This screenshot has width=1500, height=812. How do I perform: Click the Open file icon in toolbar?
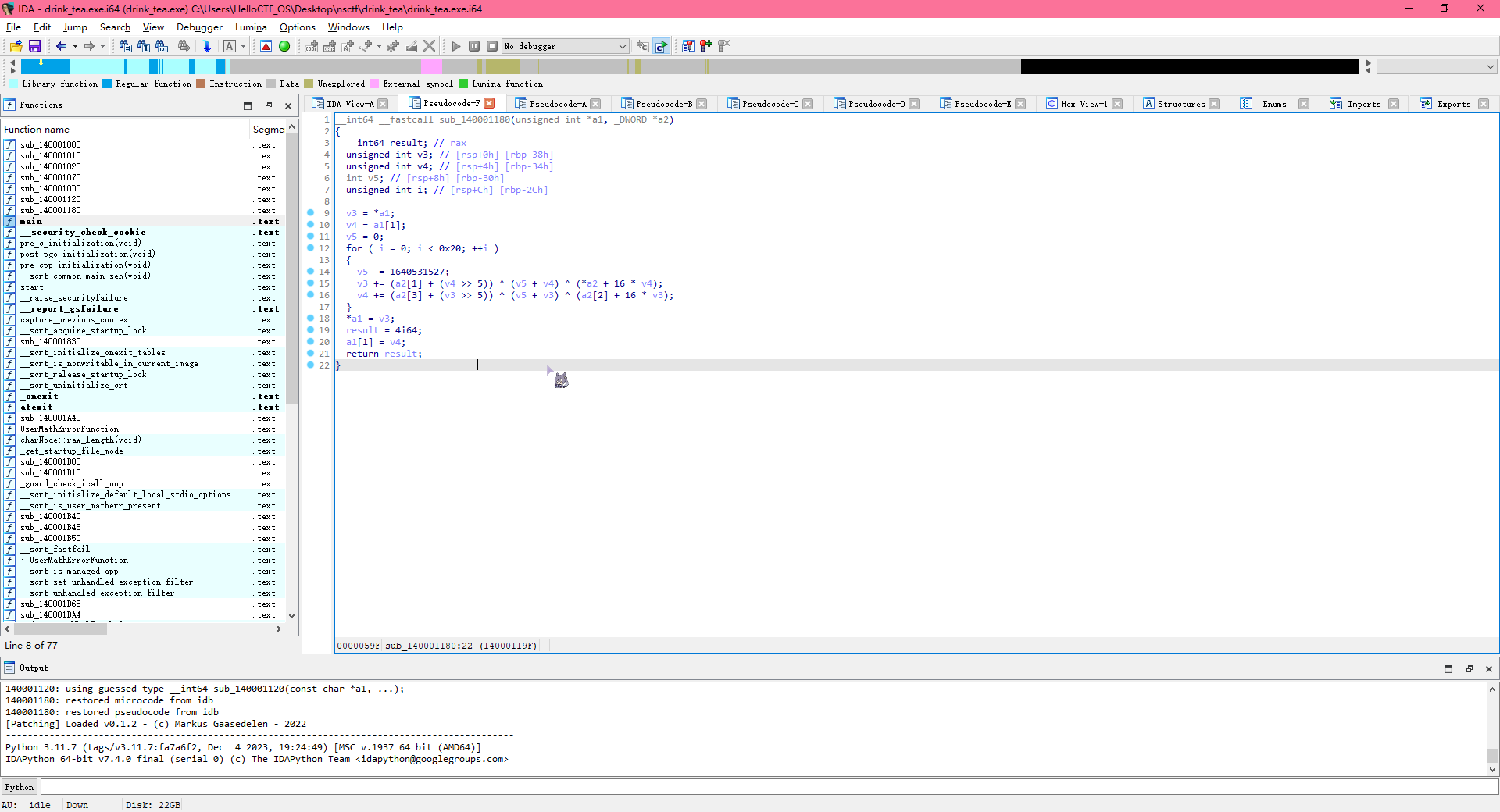click(16, 47)
